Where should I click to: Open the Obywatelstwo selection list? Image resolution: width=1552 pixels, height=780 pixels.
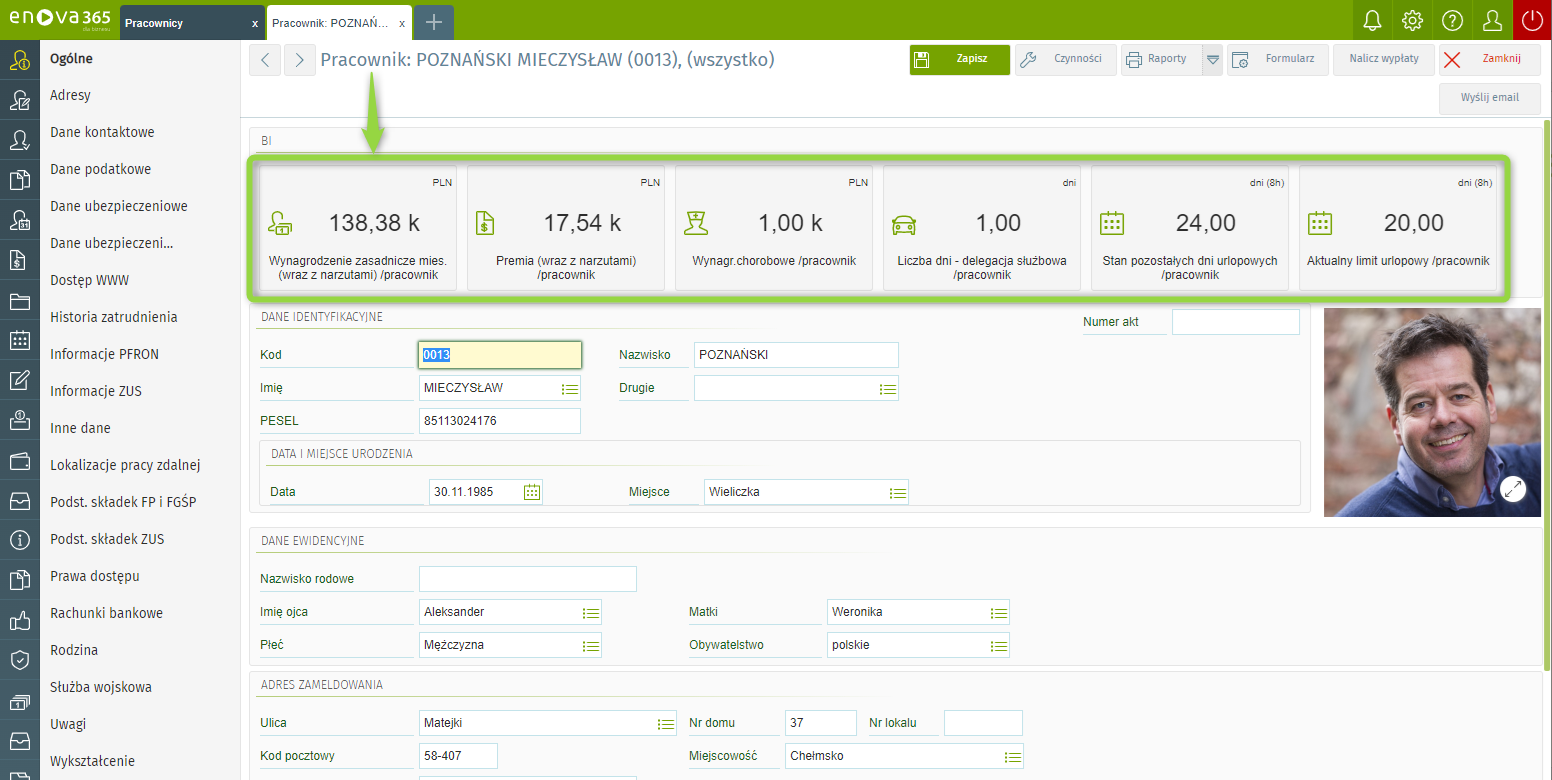(998, 646)
